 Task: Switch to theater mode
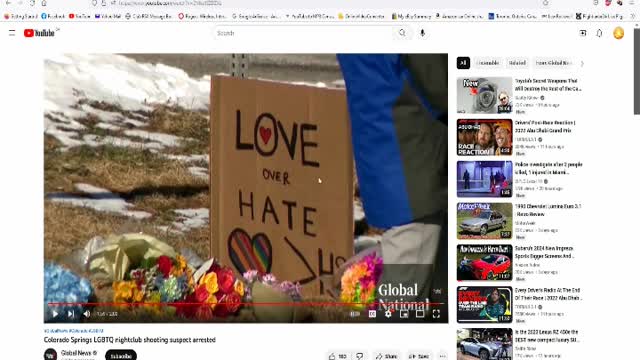pyautogui.click(x=420, y=313)
